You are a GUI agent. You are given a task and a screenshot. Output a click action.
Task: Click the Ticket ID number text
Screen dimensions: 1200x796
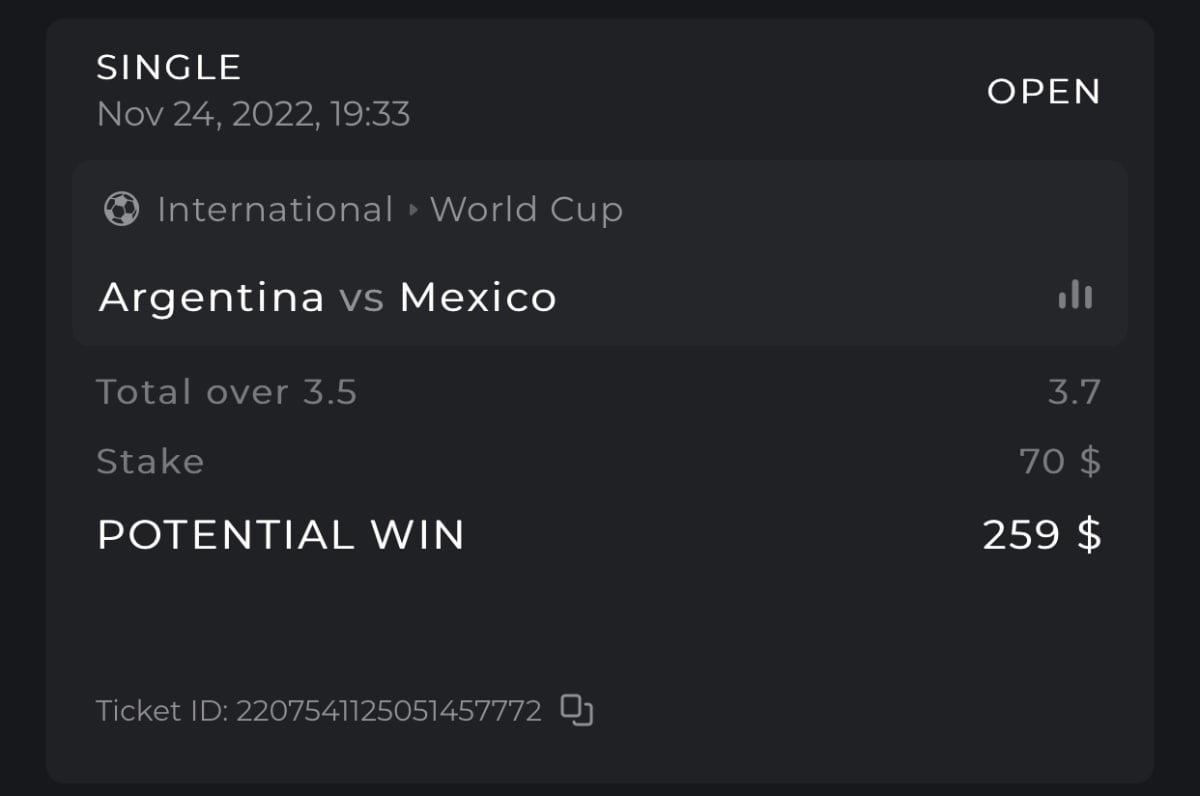point(319,711)
